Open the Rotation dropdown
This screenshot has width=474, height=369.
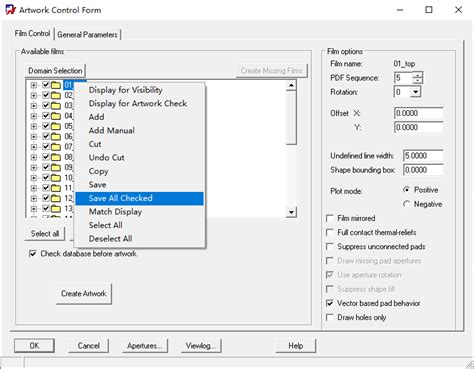point(415,92)
